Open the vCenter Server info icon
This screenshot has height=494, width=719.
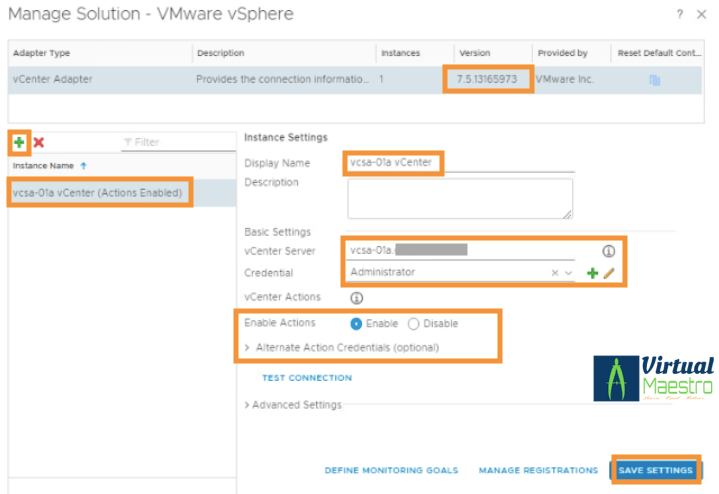[x=608, y=251]
